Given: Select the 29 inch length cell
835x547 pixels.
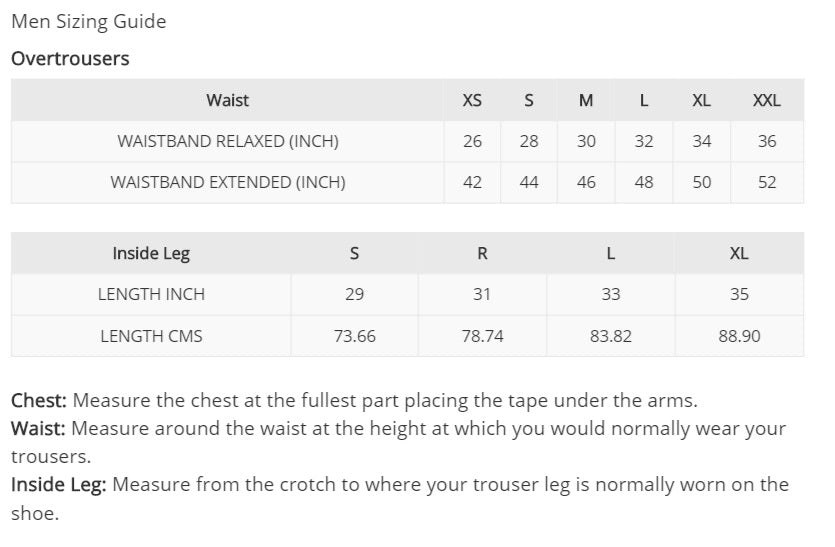Looking at the screenshot, I should coord(354,294).
